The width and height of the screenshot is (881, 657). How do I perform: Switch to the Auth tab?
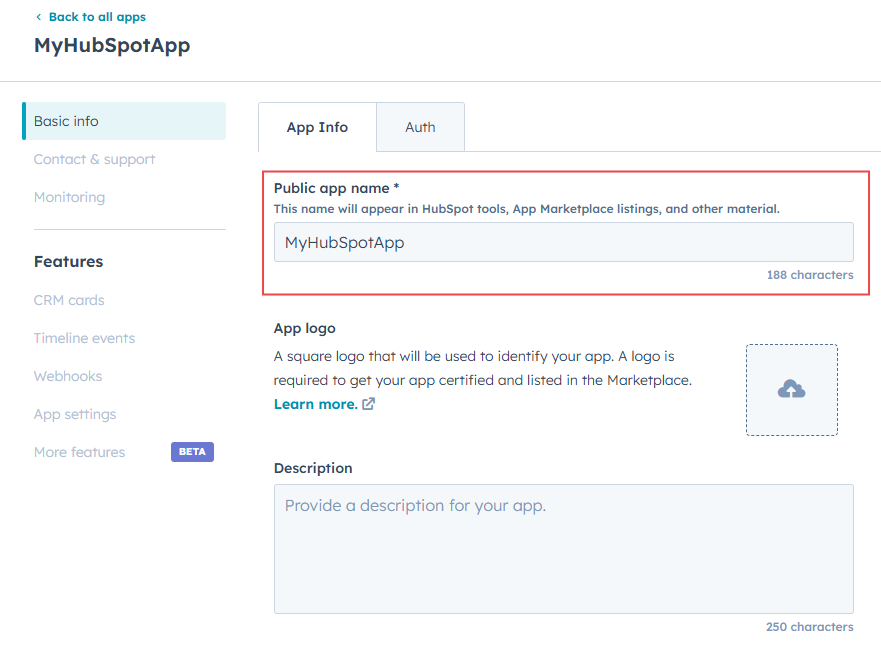(x=420, y=127)
